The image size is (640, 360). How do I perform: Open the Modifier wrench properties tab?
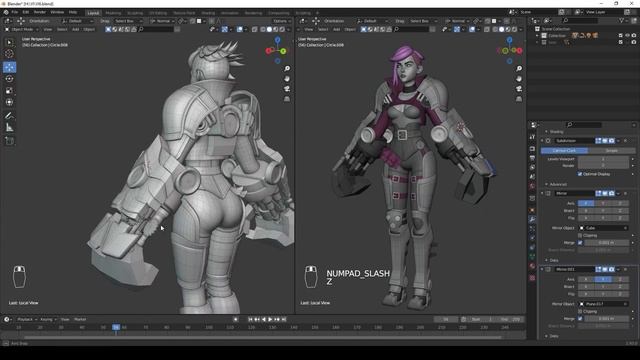click(x=532, y=220)
